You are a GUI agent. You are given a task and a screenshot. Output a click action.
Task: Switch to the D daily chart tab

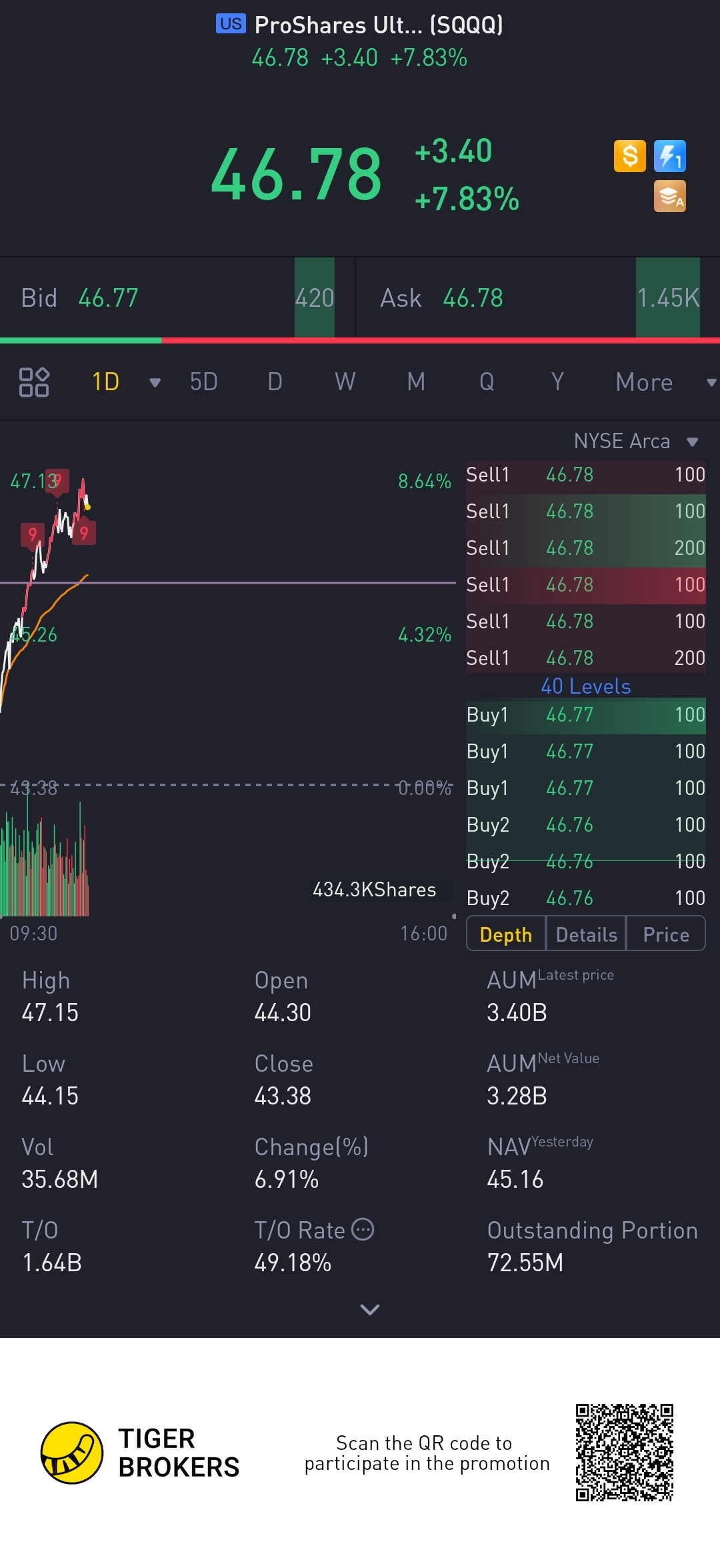pos(275,382)
